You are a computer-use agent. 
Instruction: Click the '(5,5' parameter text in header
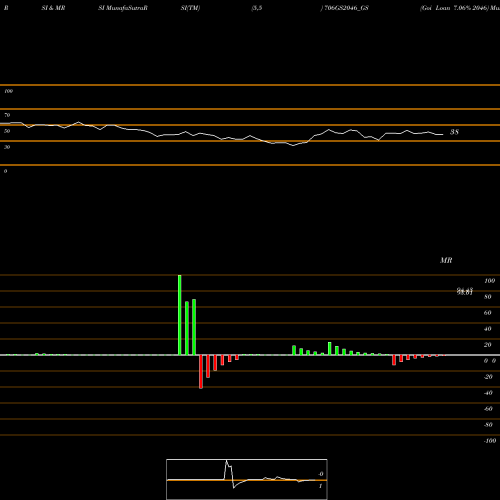coord(257,8)
